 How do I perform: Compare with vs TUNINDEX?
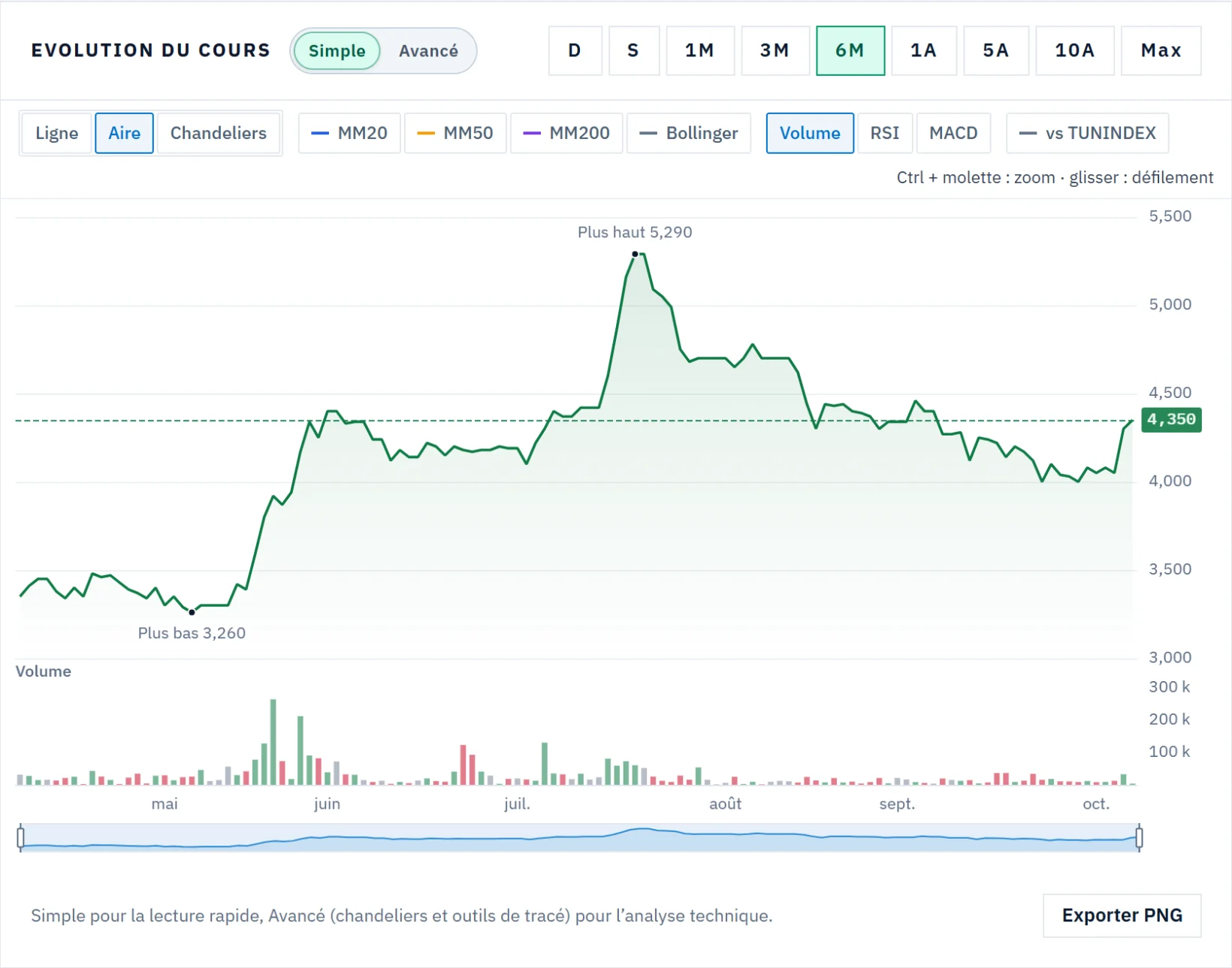(x=1087, y=133)
